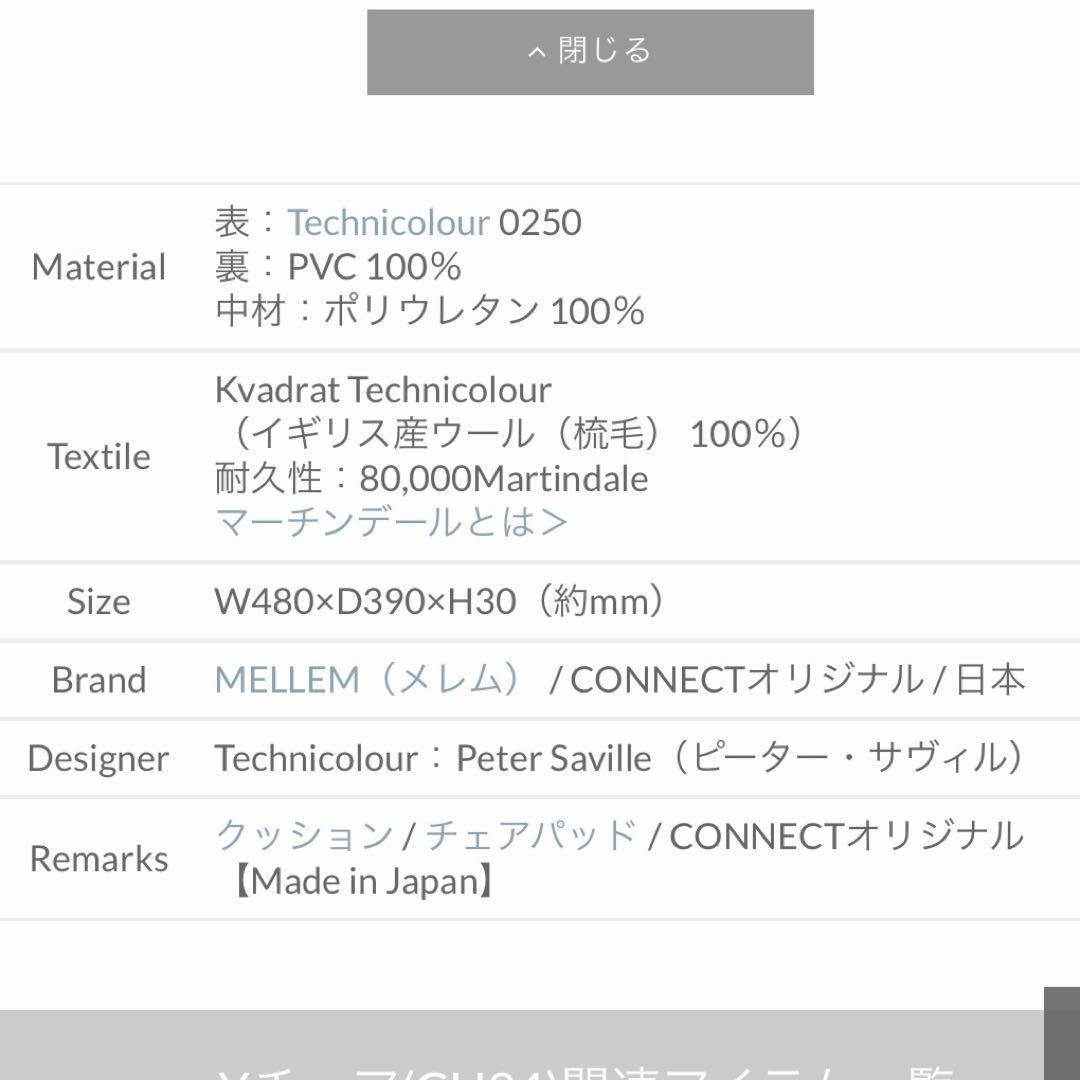
Task: Click the Remarks row label
Action: click(x=98, y=858)
